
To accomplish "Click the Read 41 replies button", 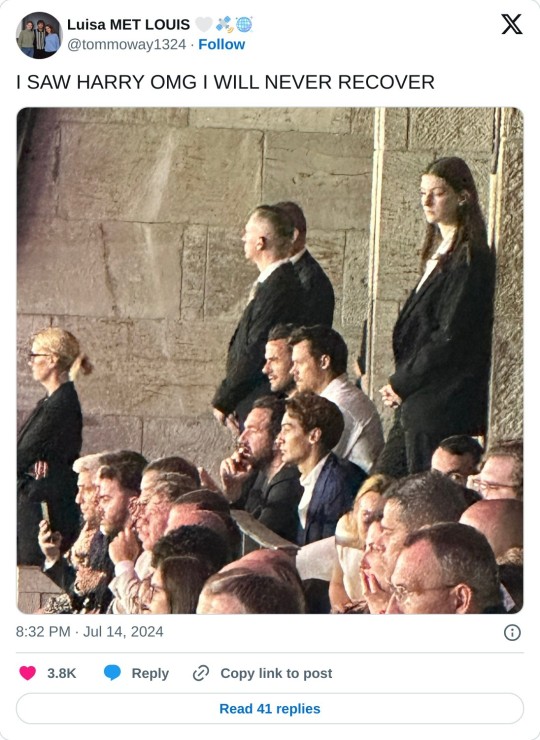I will [270, 708].
